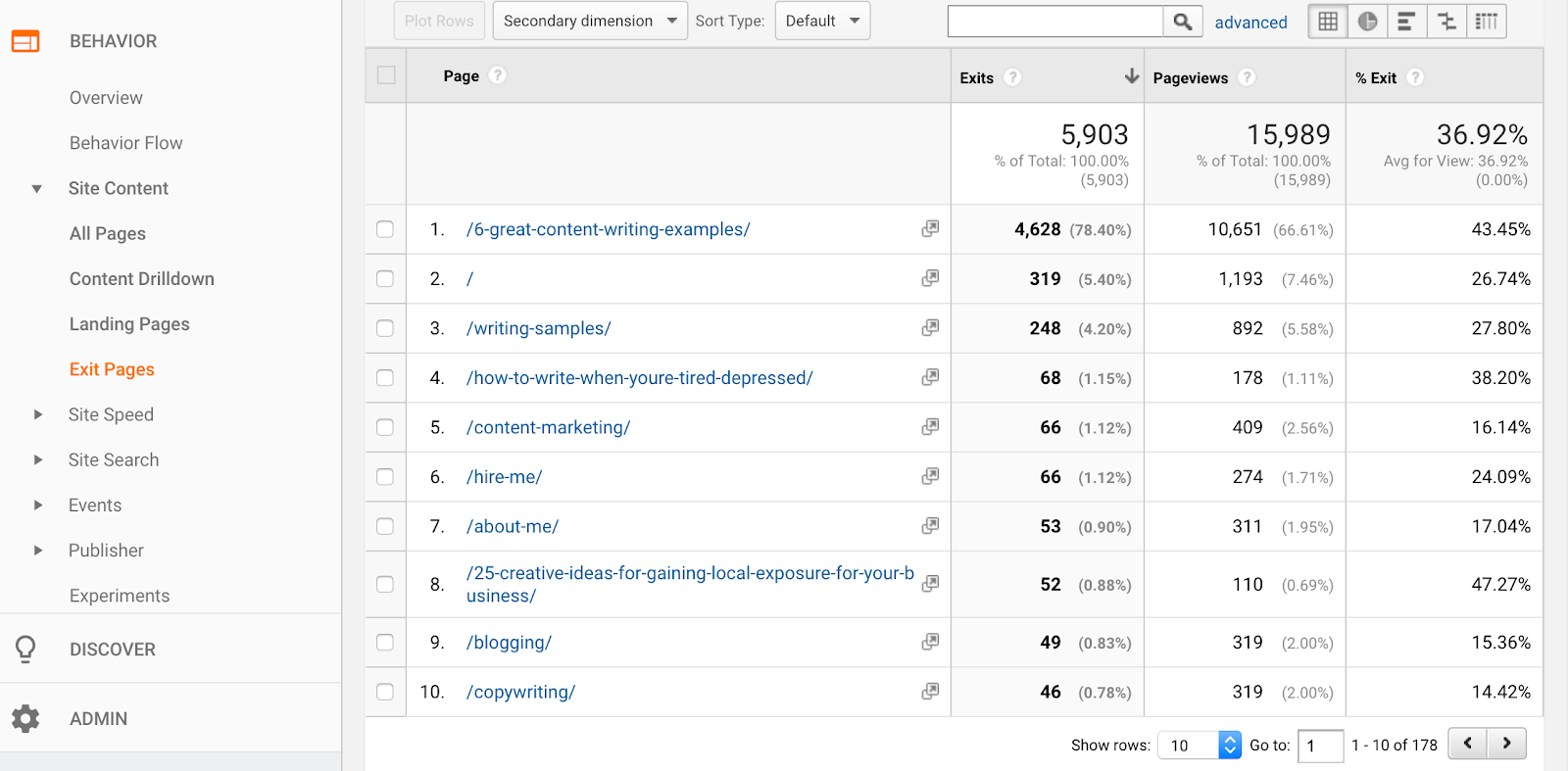The height and width of the screenshot is (771, 1568).
Task: Open /about-me/ external link icon
Action: click(930, 525)
